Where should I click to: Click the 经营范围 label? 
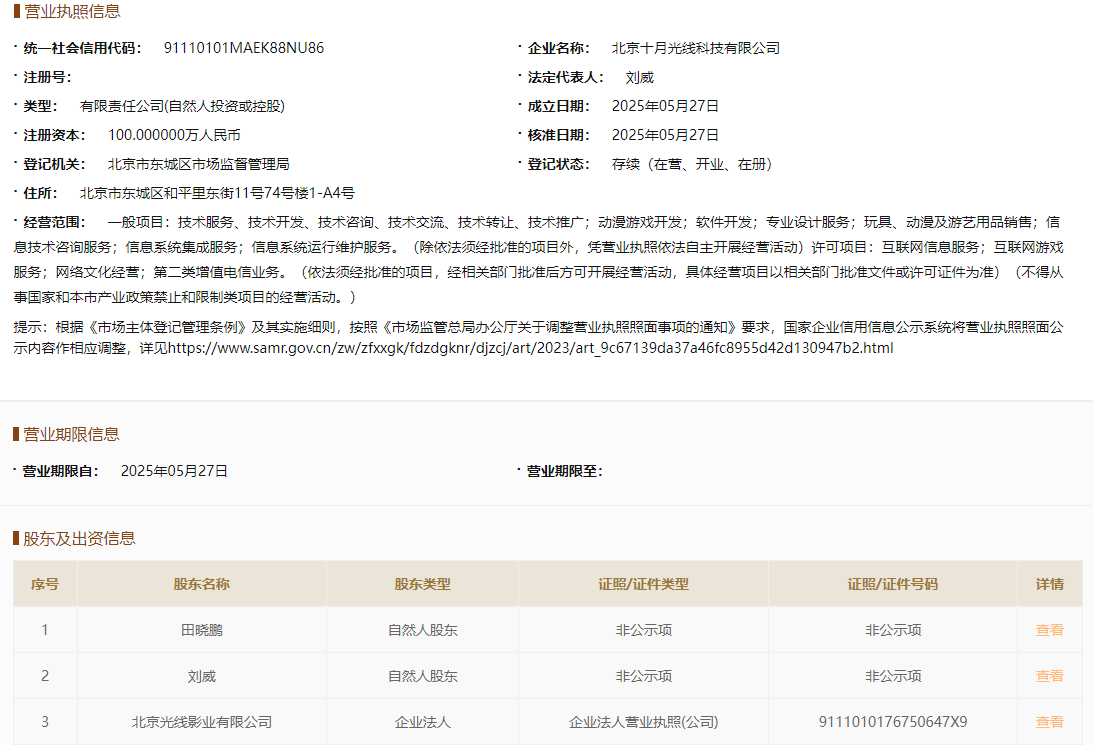coord(54,222)
